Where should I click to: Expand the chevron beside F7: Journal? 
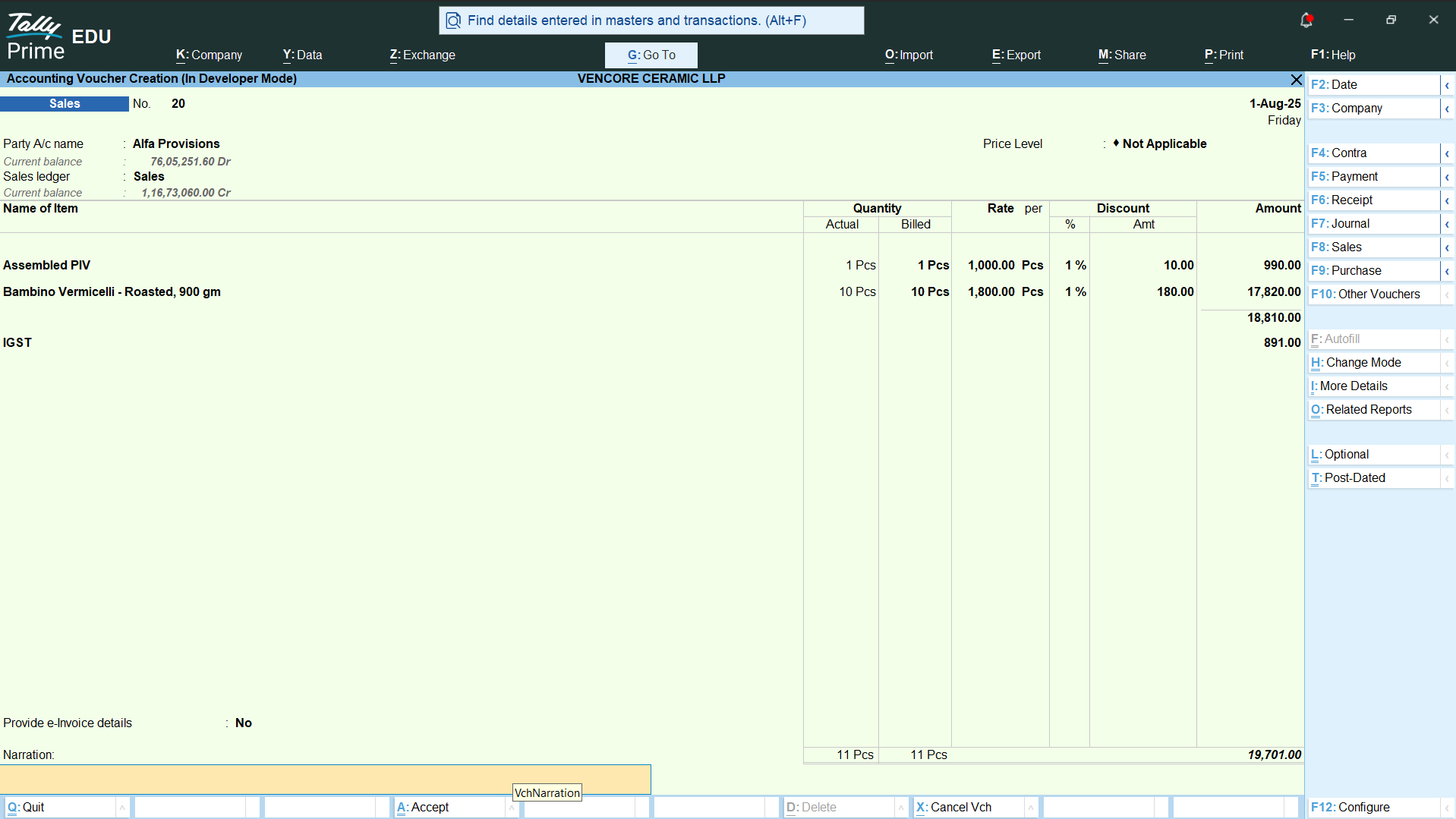(x=1447, y=224)
